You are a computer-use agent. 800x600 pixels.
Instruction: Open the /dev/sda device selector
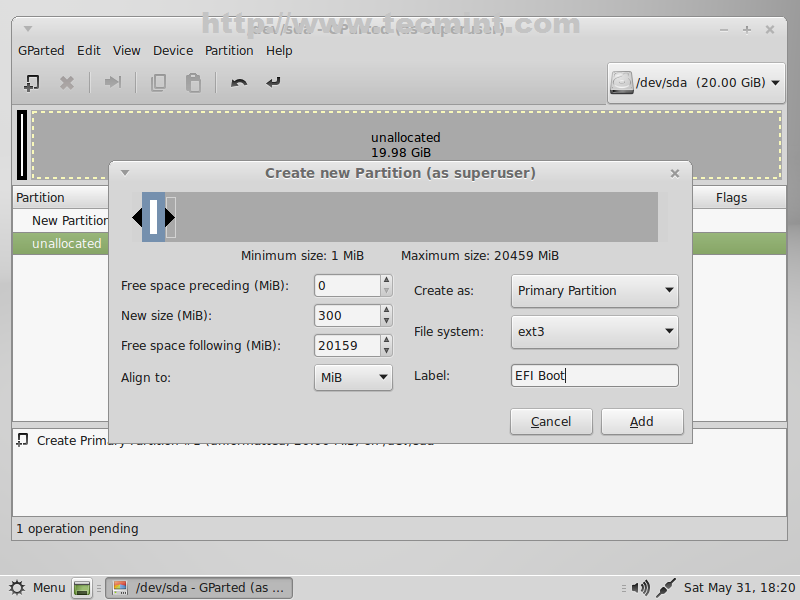[696, 83]
